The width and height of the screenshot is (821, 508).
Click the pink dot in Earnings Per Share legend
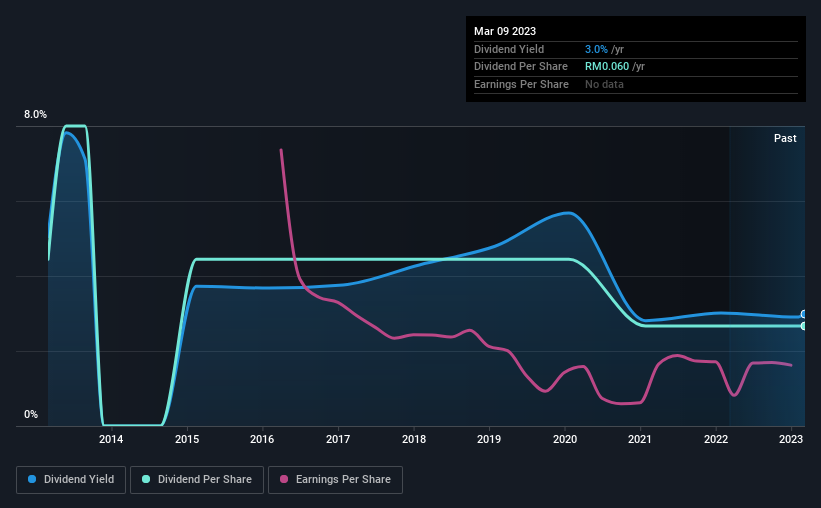click(x=285, y=480)
